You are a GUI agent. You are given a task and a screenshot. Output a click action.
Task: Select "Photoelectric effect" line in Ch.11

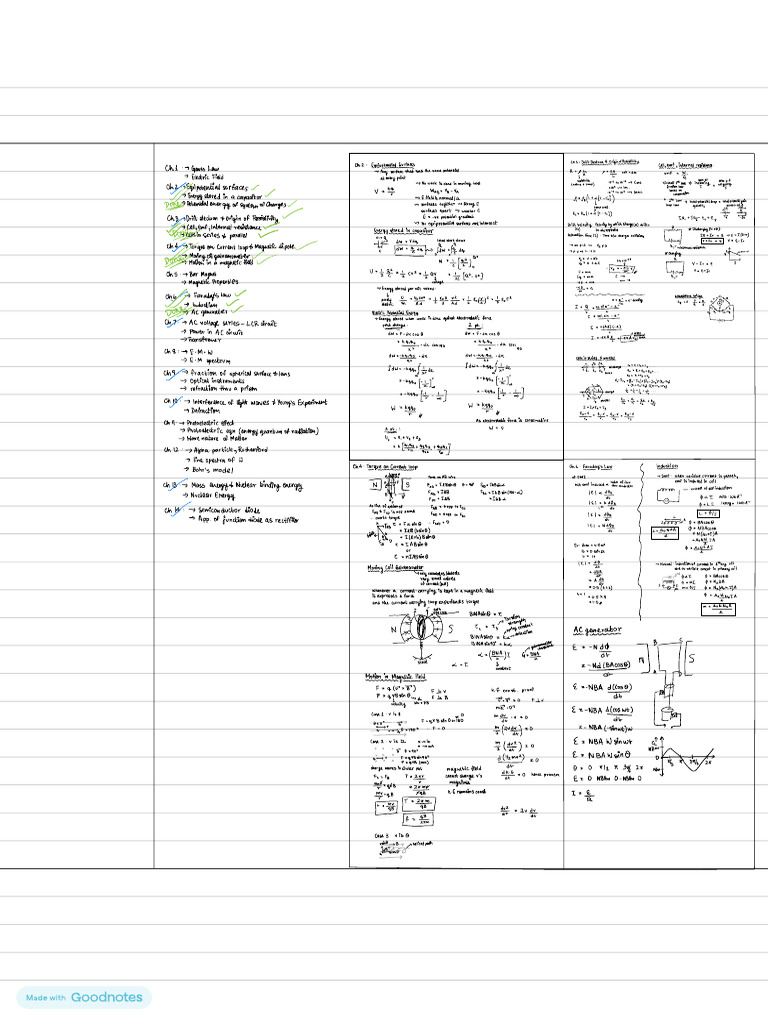coord(210,423)
